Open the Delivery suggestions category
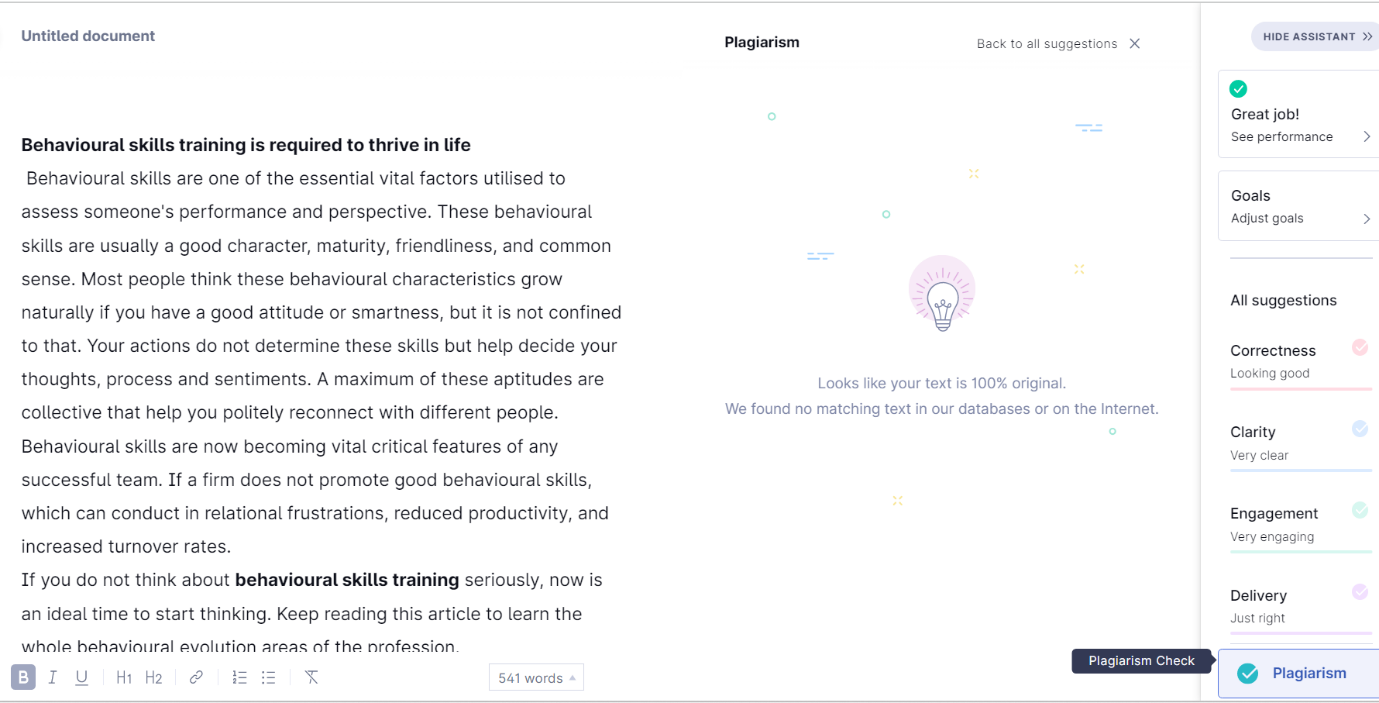The height and width of the screenshot is (703, 1379). point(1300,606)
